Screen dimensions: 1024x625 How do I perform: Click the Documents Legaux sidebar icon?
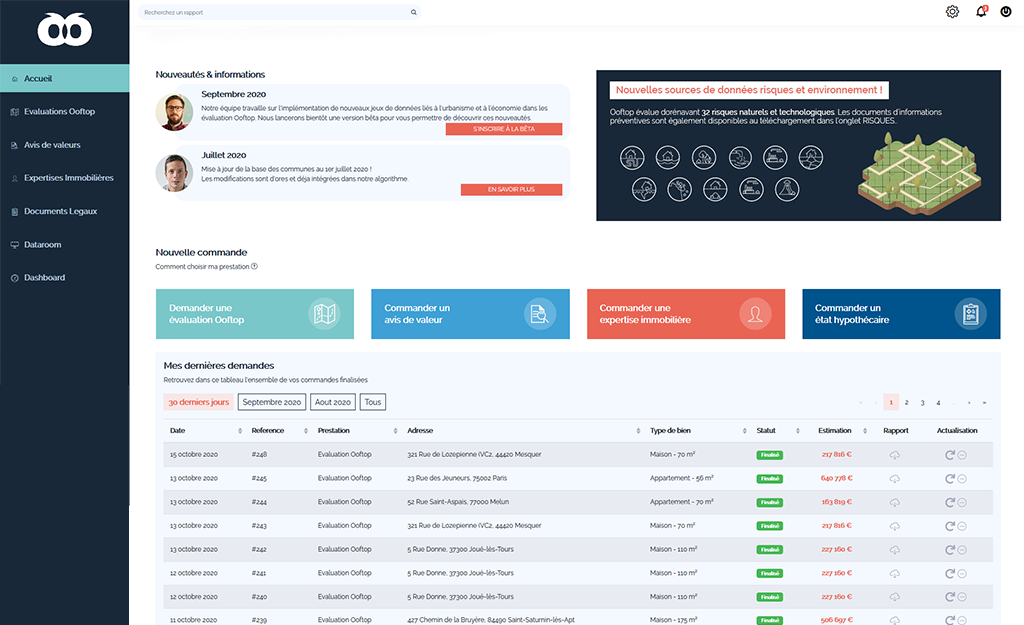pyautogui.click(x=14, y=212)
